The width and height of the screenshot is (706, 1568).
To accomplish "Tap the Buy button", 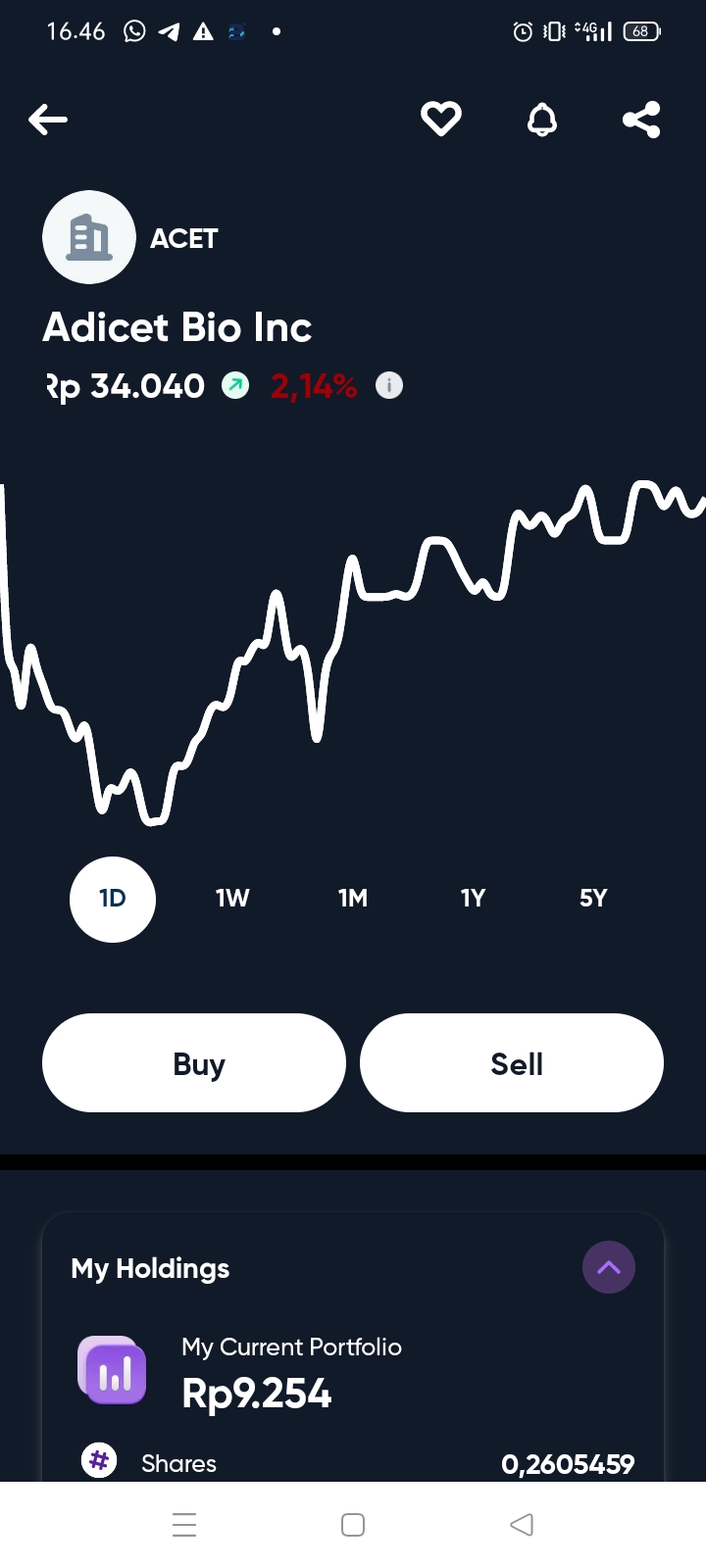I will [194, 1063].
